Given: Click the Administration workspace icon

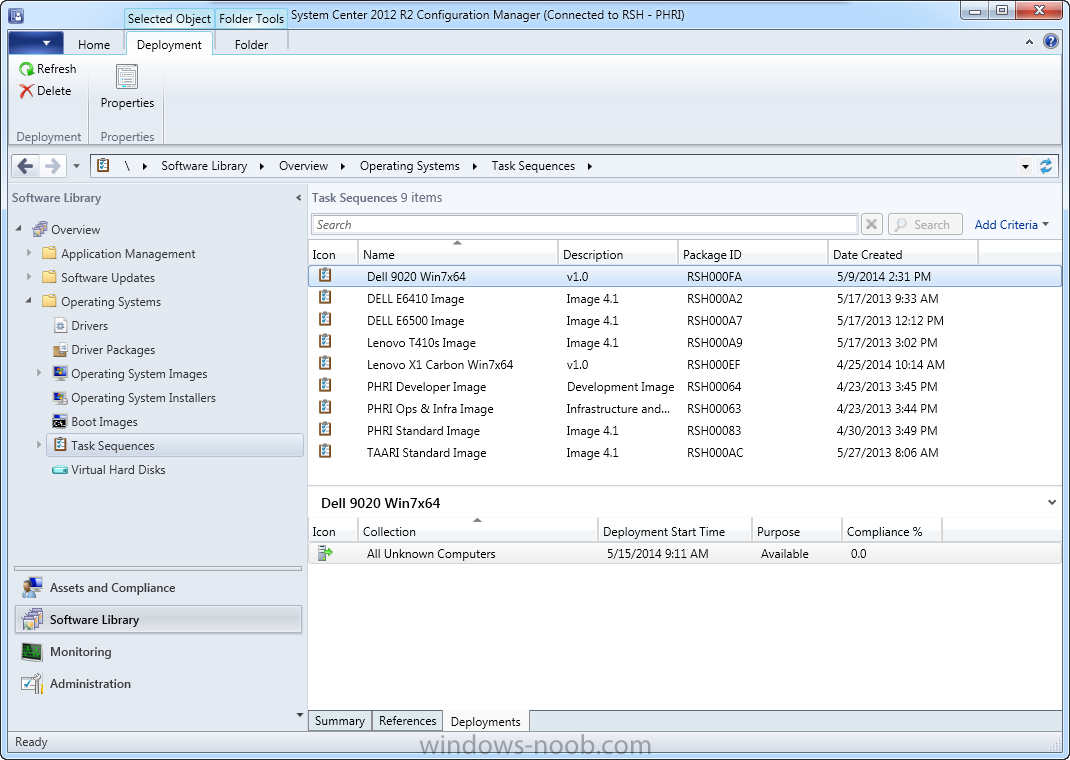Looking at the screenshot, I should (32, 683).
